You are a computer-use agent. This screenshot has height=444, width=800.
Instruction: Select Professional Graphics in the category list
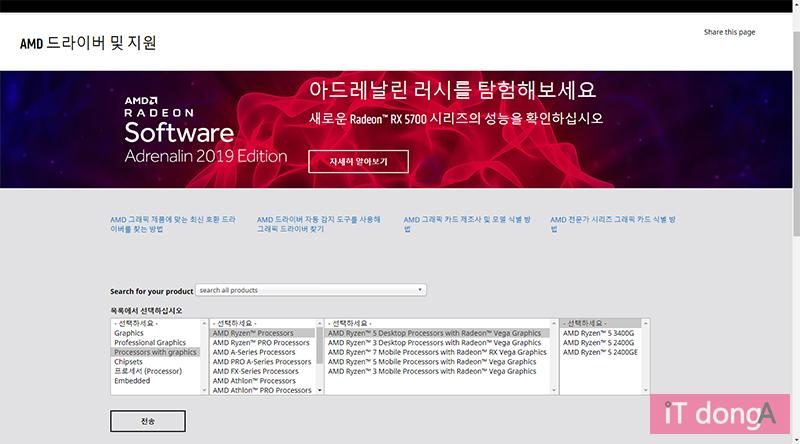pyautogui.click(x=150, y=343)
